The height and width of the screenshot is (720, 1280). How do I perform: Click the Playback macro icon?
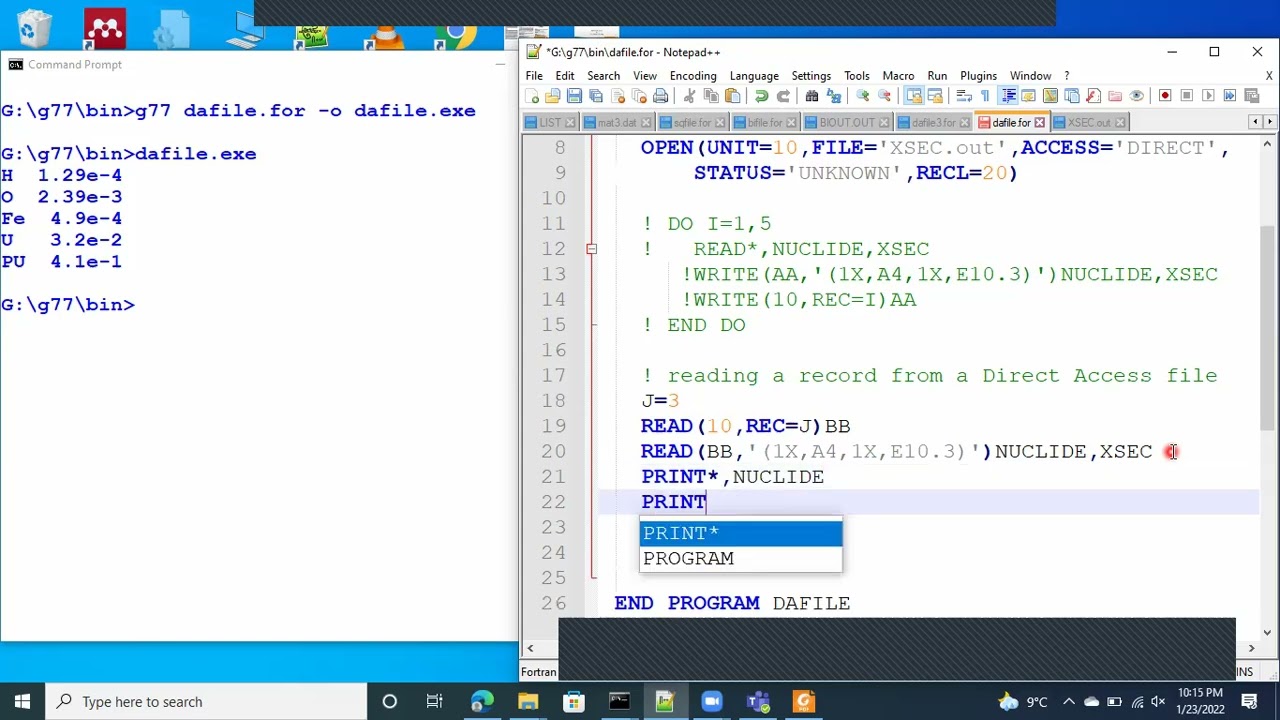tap(1208, 96)
